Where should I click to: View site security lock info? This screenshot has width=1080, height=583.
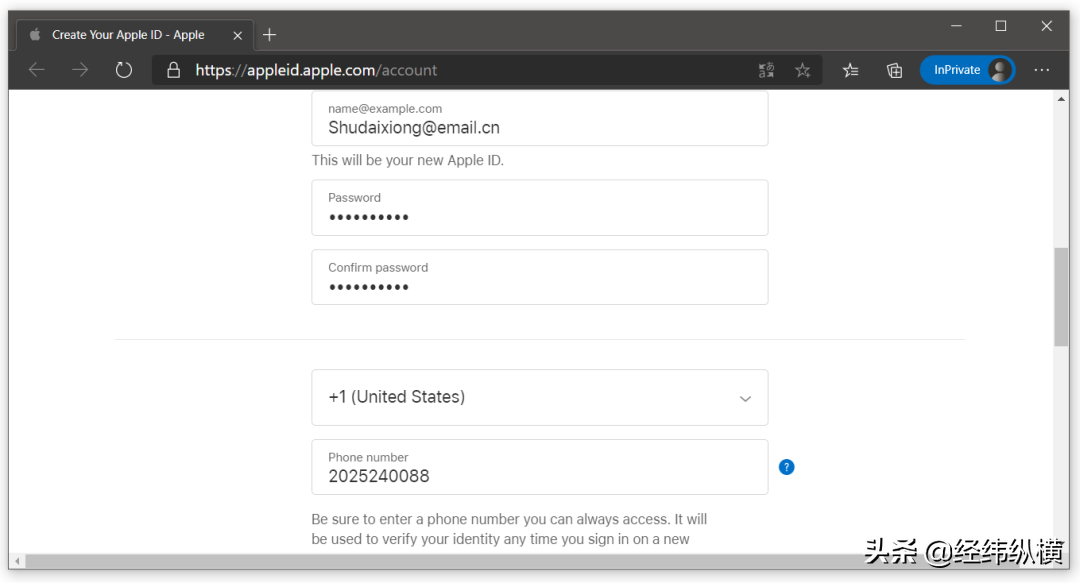174,70
